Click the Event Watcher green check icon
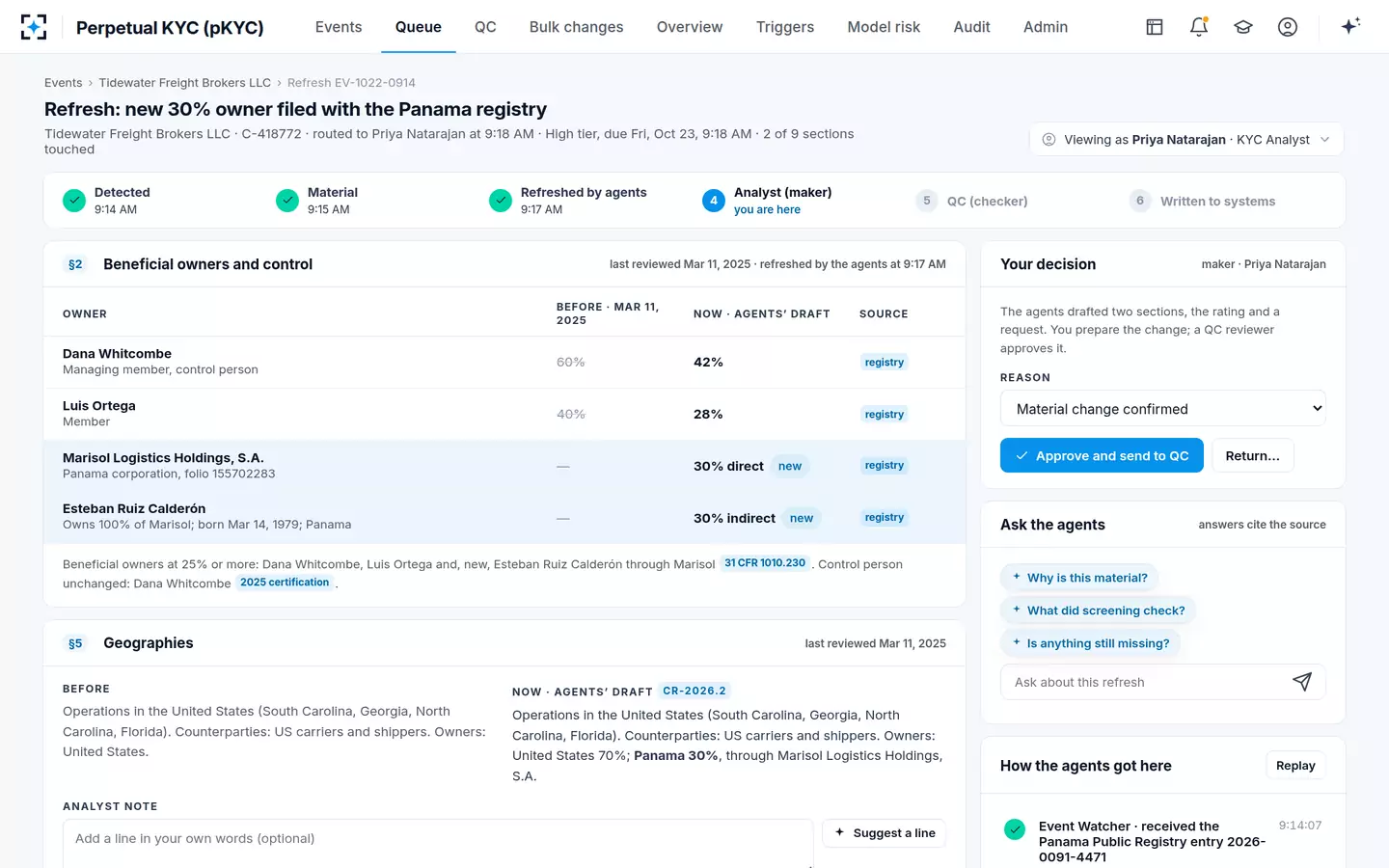This screenshot has height=868, width=1389. (x=1015, y=829)
